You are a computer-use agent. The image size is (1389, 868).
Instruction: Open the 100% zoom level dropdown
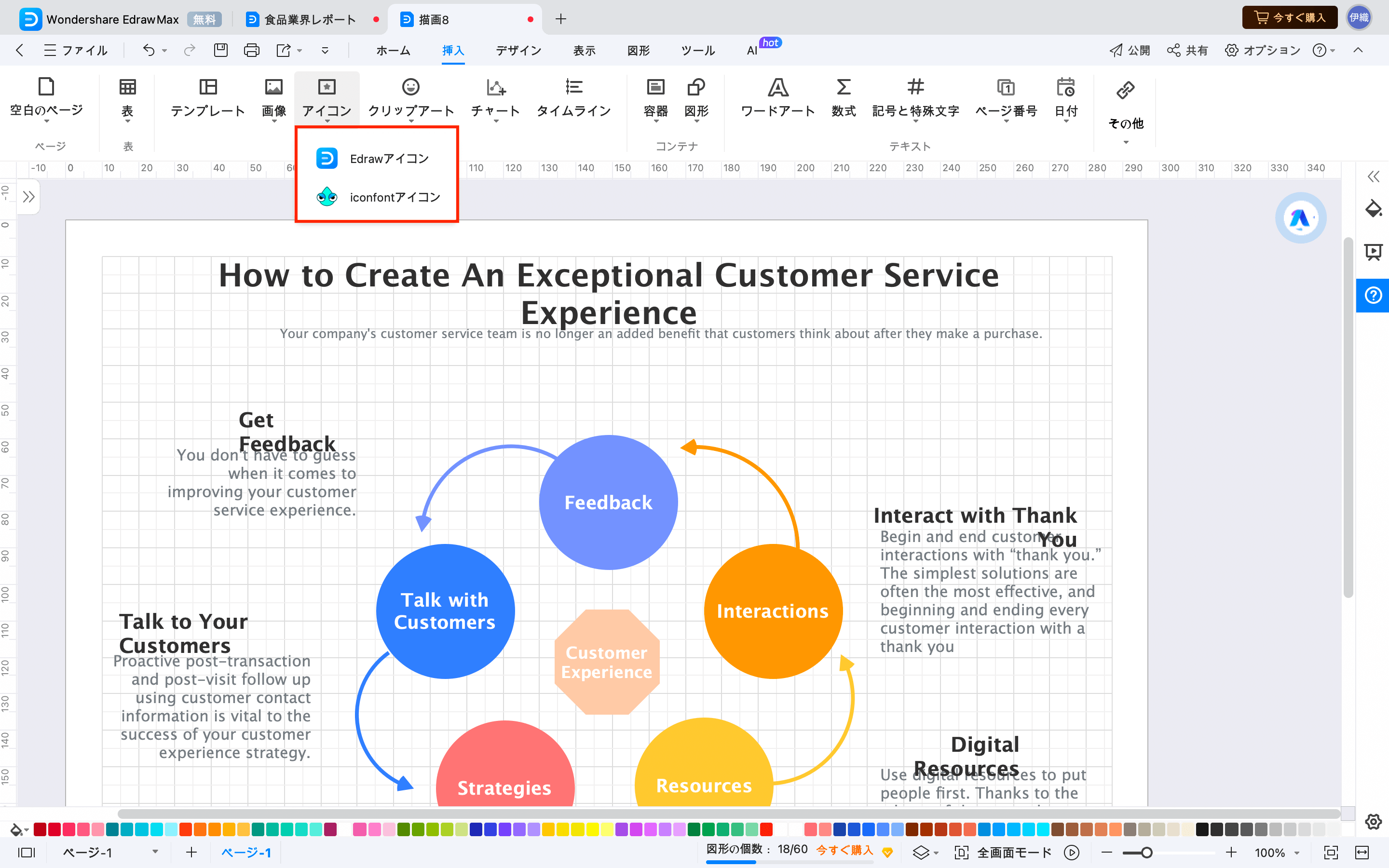click(1277, 853)
